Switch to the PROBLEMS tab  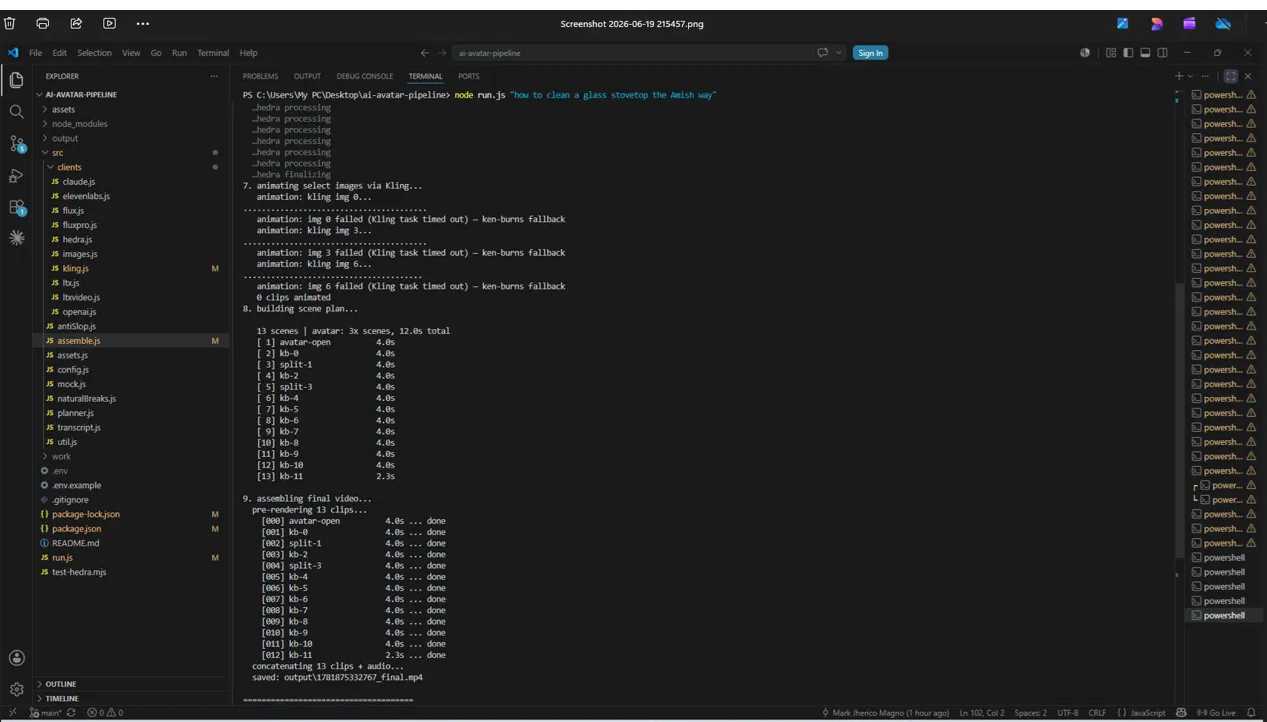pyautogui.click(x=261, y=76)
